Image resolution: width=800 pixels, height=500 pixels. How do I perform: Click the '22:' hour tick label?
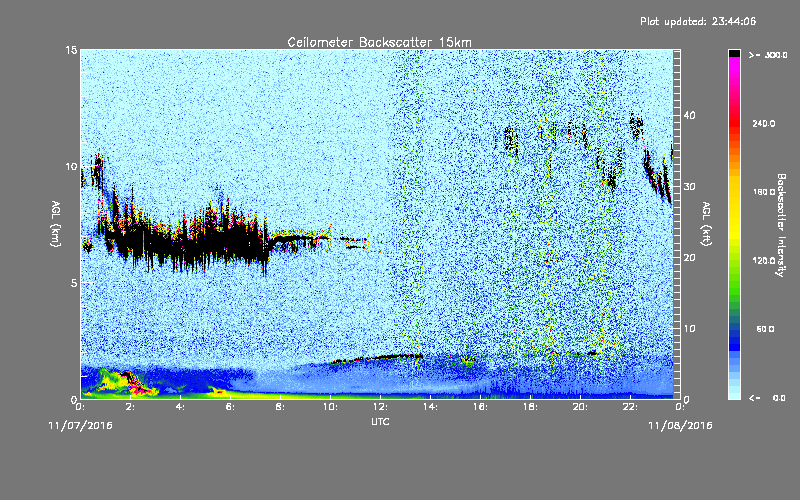point(630,407)
